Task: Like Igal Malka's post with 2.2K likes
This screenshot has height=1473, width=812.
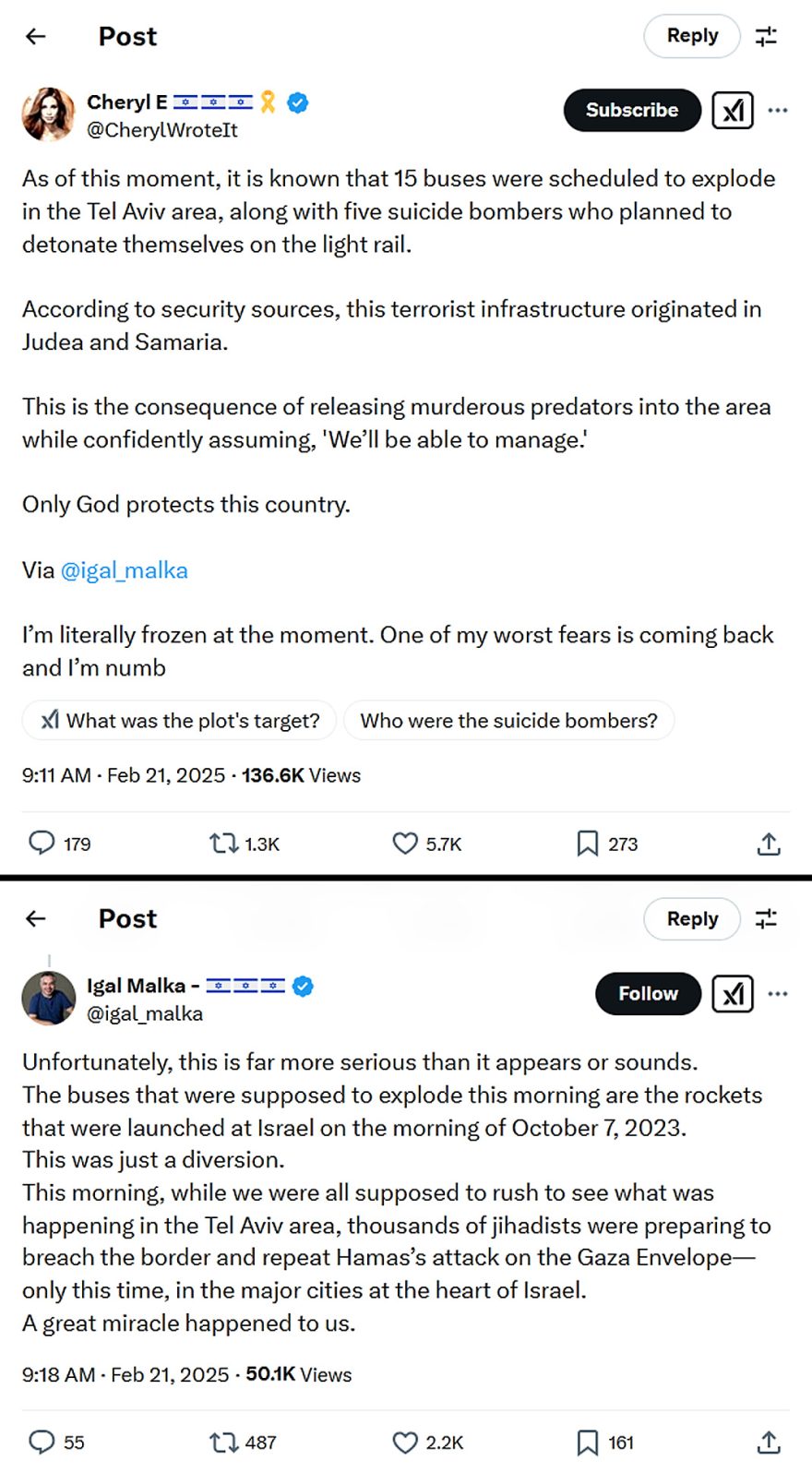Action: tap(405, 1442)
